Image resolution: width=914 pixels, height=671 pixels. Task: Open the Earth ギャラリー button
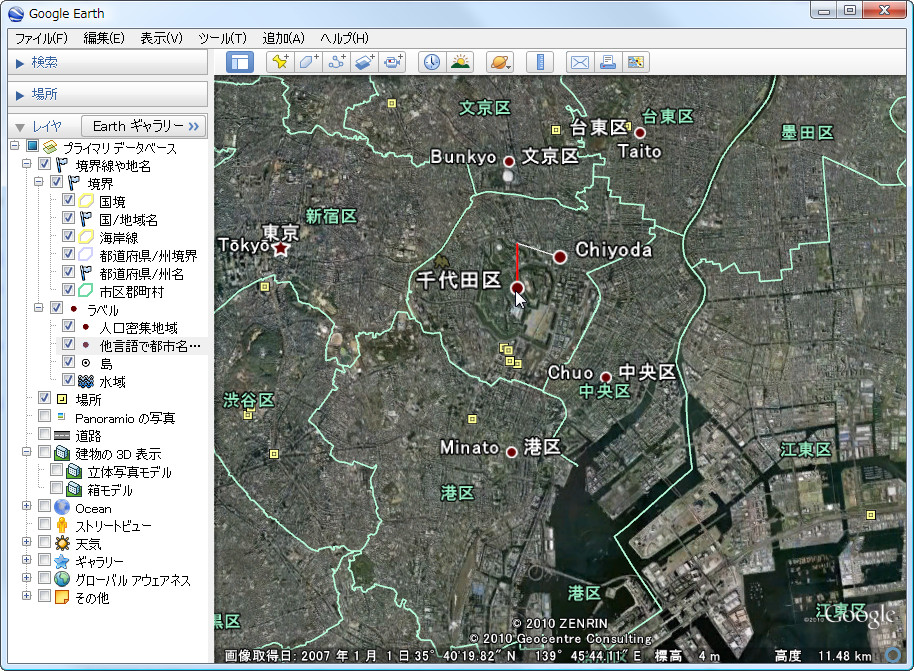point(144,126)
